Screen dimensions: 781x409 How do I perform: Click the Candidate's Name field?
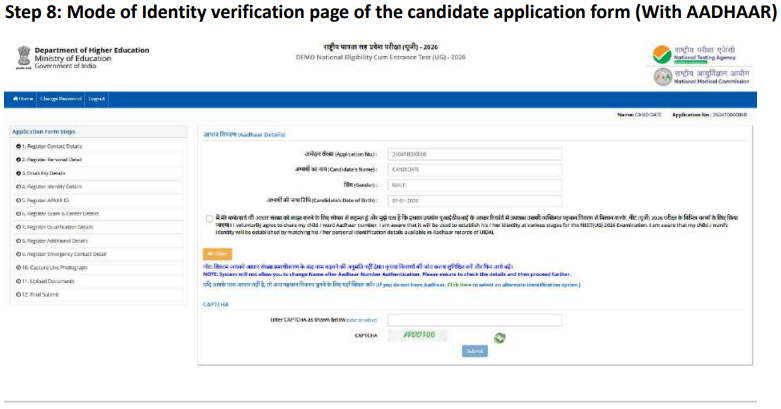point(475,170)
